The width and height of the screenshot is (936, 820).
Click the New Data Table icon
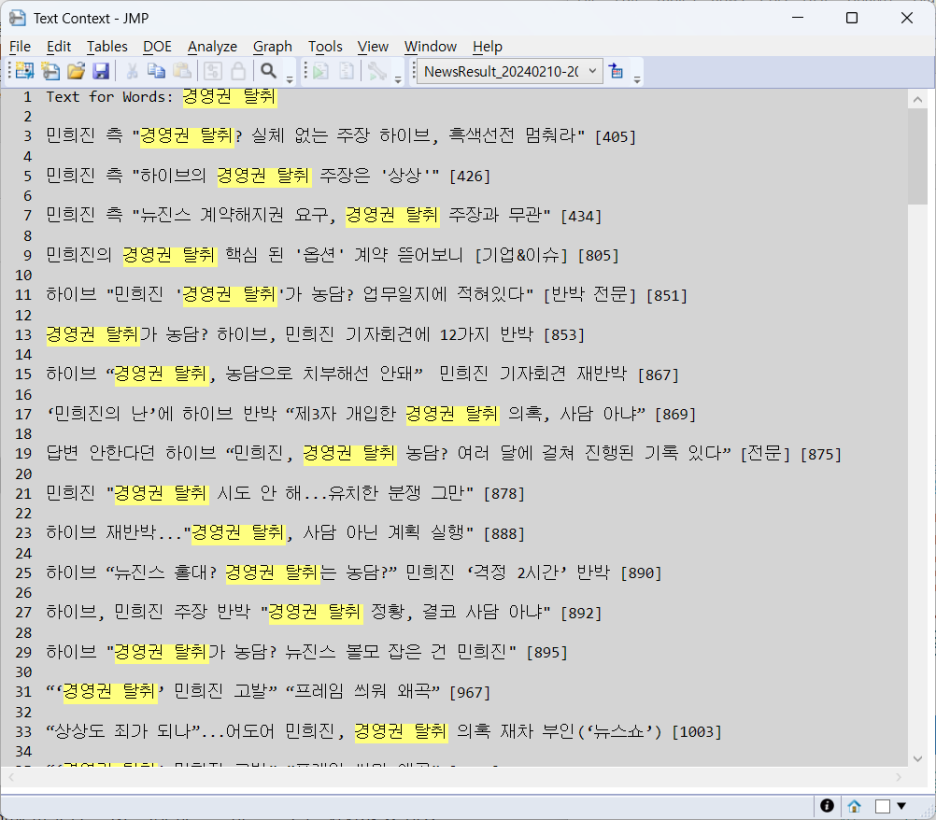point(24,71)
